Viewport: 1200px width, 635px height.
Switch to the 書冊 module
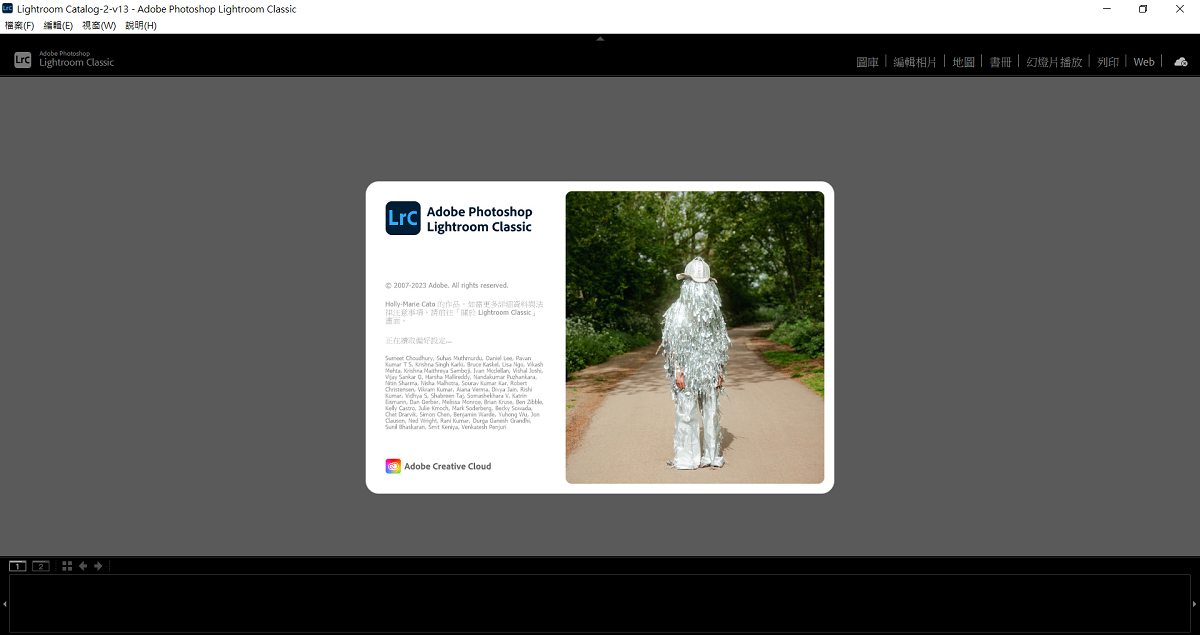[x=1000, y=62]
